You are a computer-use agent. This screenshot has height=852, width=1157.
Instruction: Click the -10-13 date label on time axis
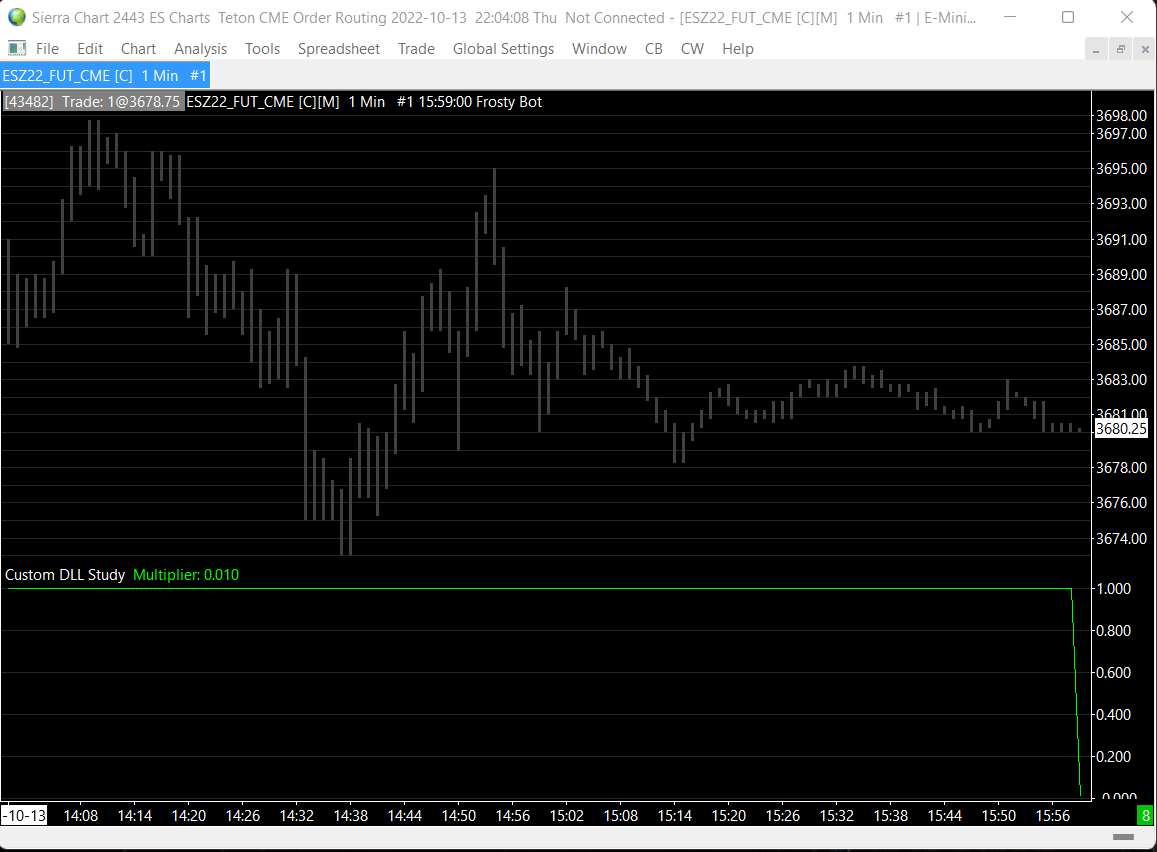[24, 816]
